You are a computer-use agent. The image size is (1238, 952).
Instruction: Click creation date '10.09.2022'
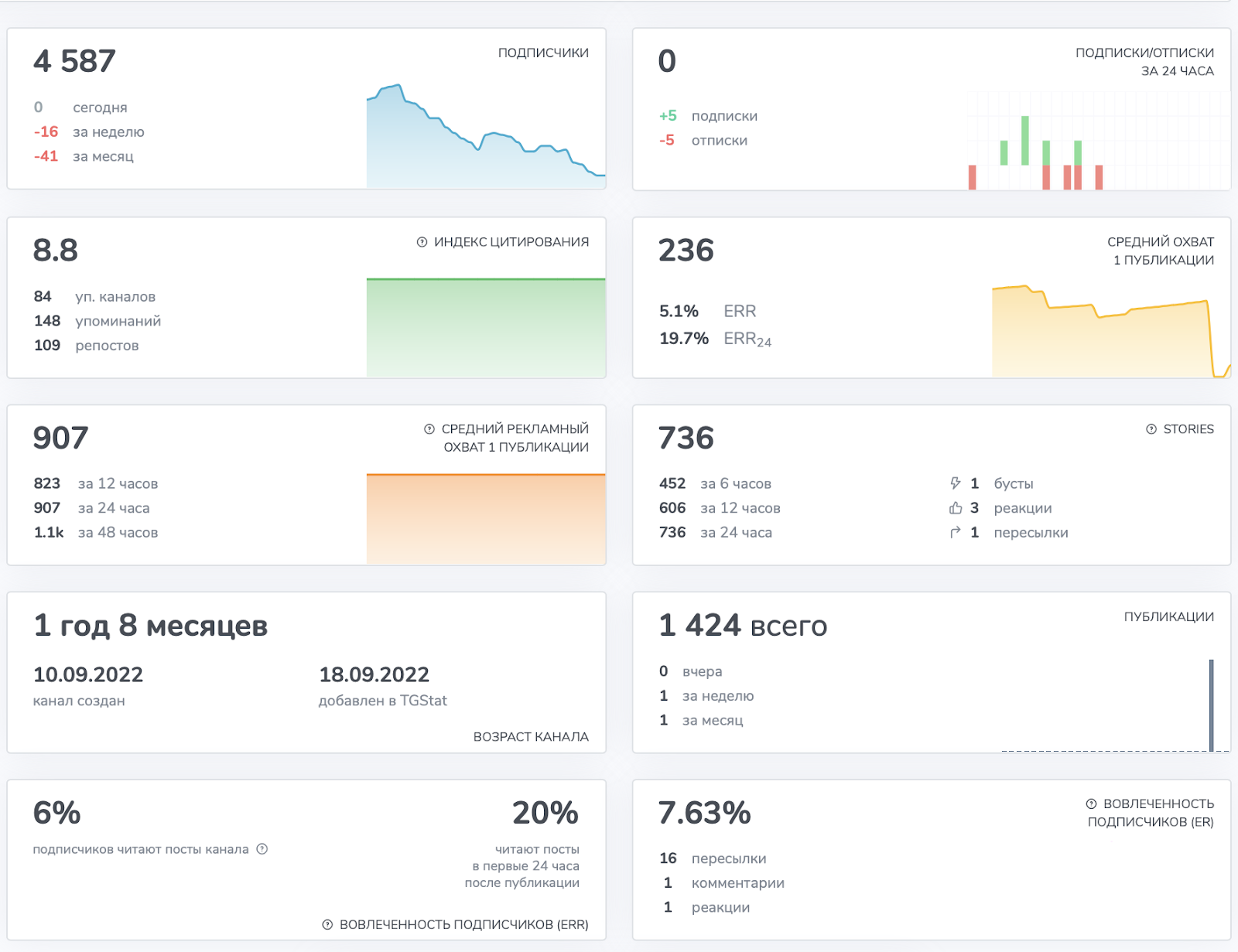click(88, 674)
